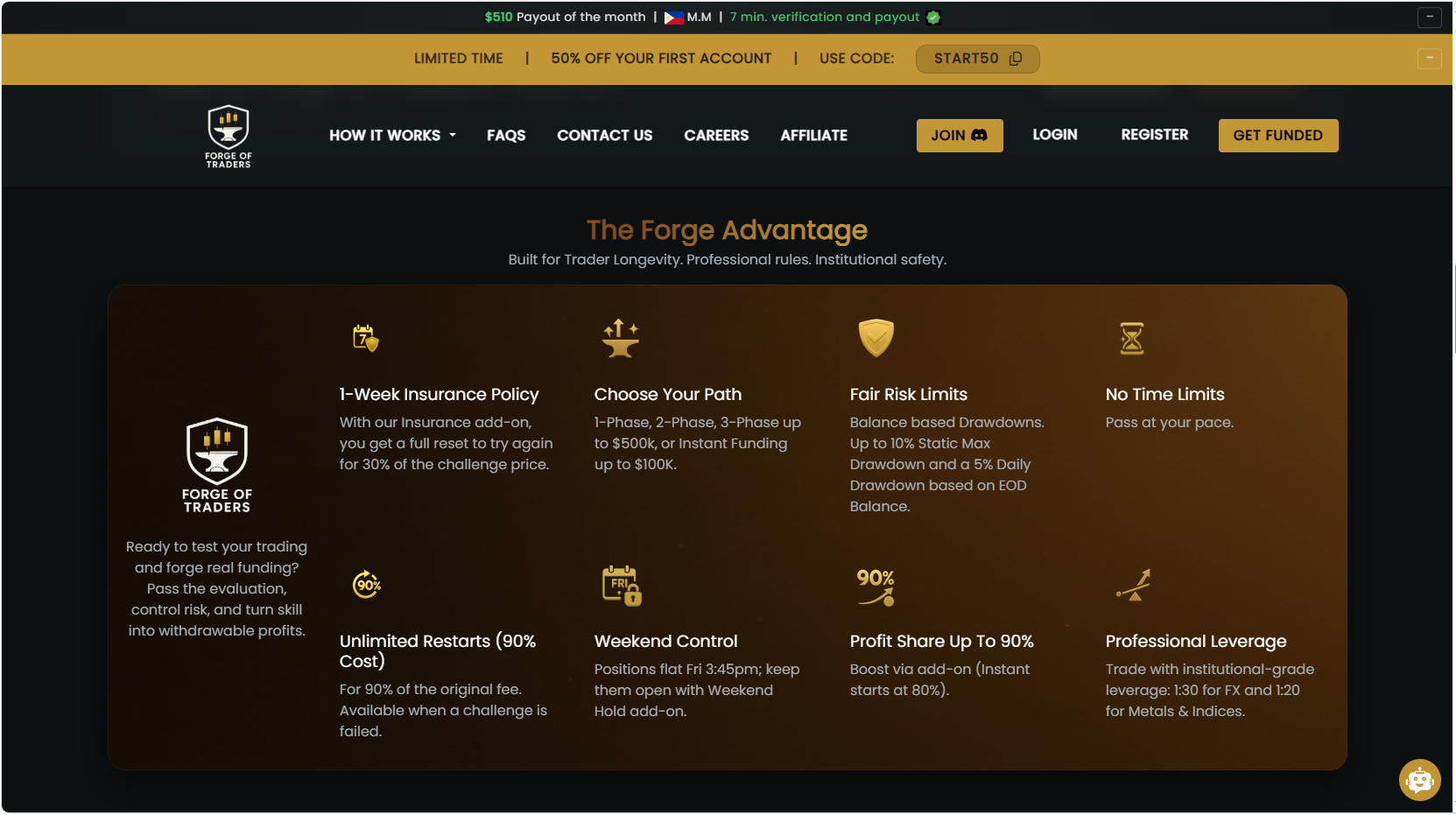Click '50% OFF YOUR FIRST ACCOUNT' banner text
This screenshot has width=1456, height=815.
[661, 59]
